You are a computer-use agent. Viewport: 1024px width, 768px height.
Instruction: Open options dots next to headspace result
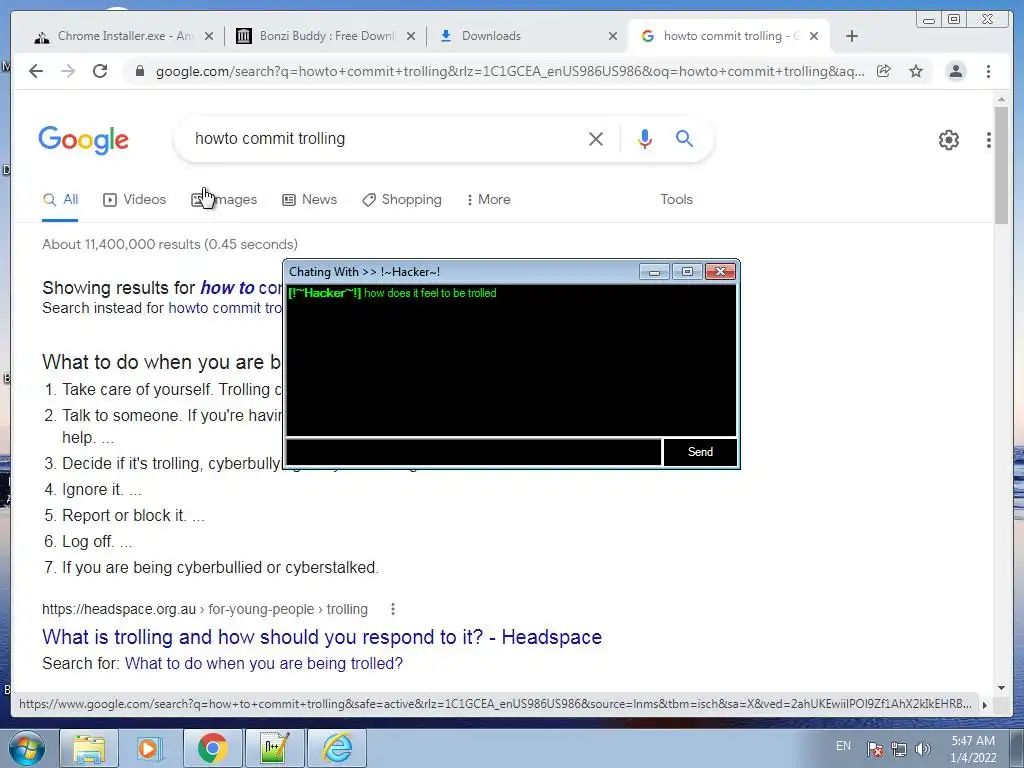[x=392, y=609]
